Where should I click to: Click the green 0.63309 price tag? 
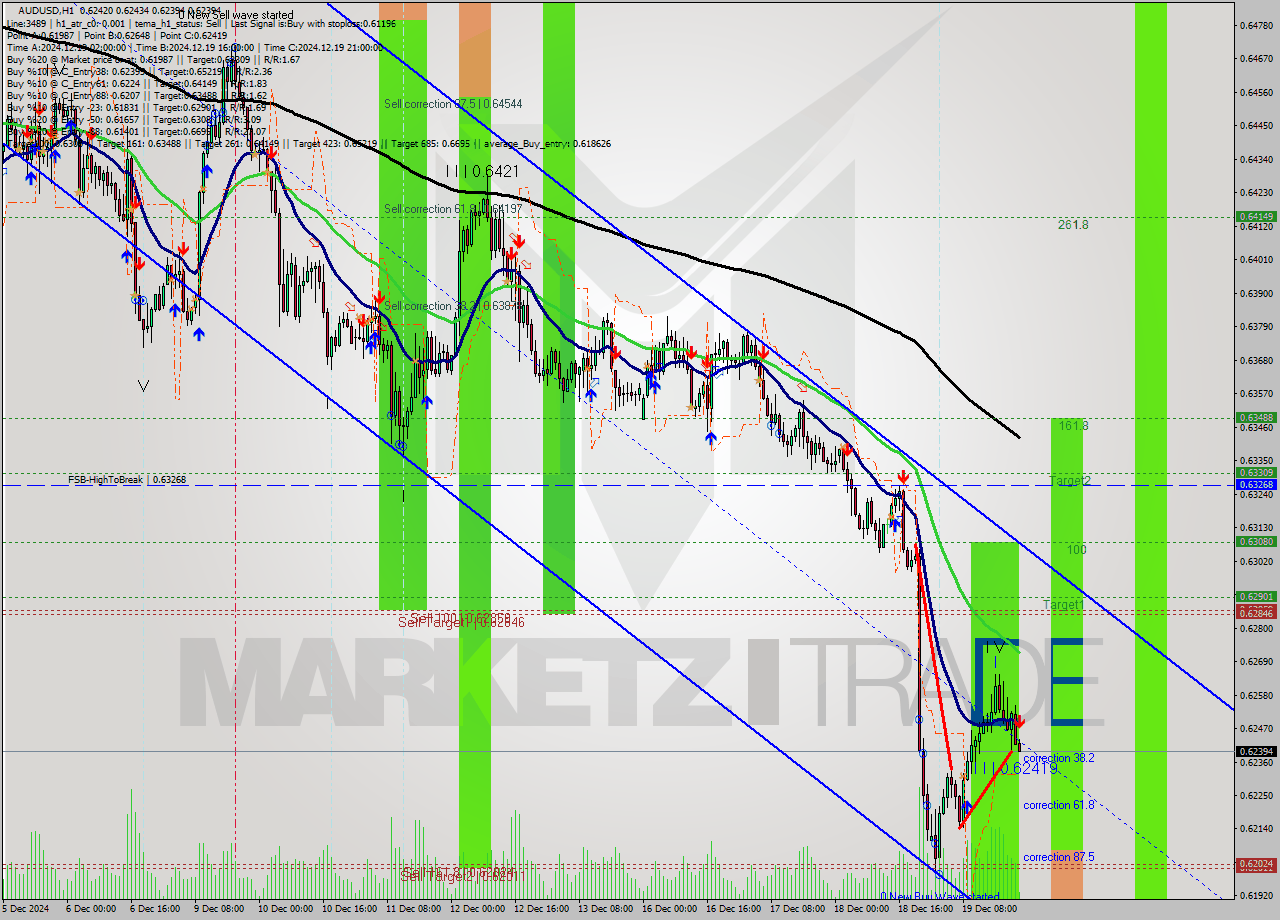click(1256, 472)
